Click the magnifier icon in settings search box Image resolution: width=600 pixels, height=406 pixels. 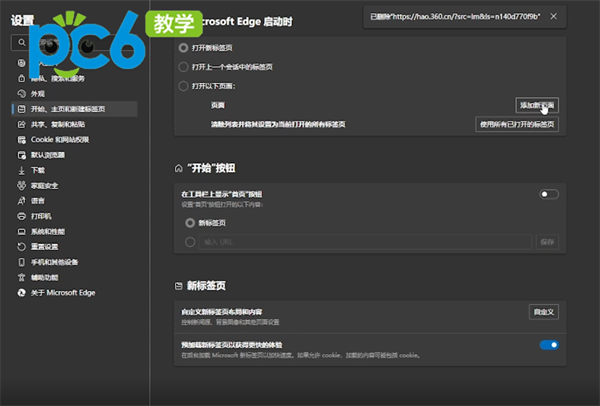(x=21, y=42)
